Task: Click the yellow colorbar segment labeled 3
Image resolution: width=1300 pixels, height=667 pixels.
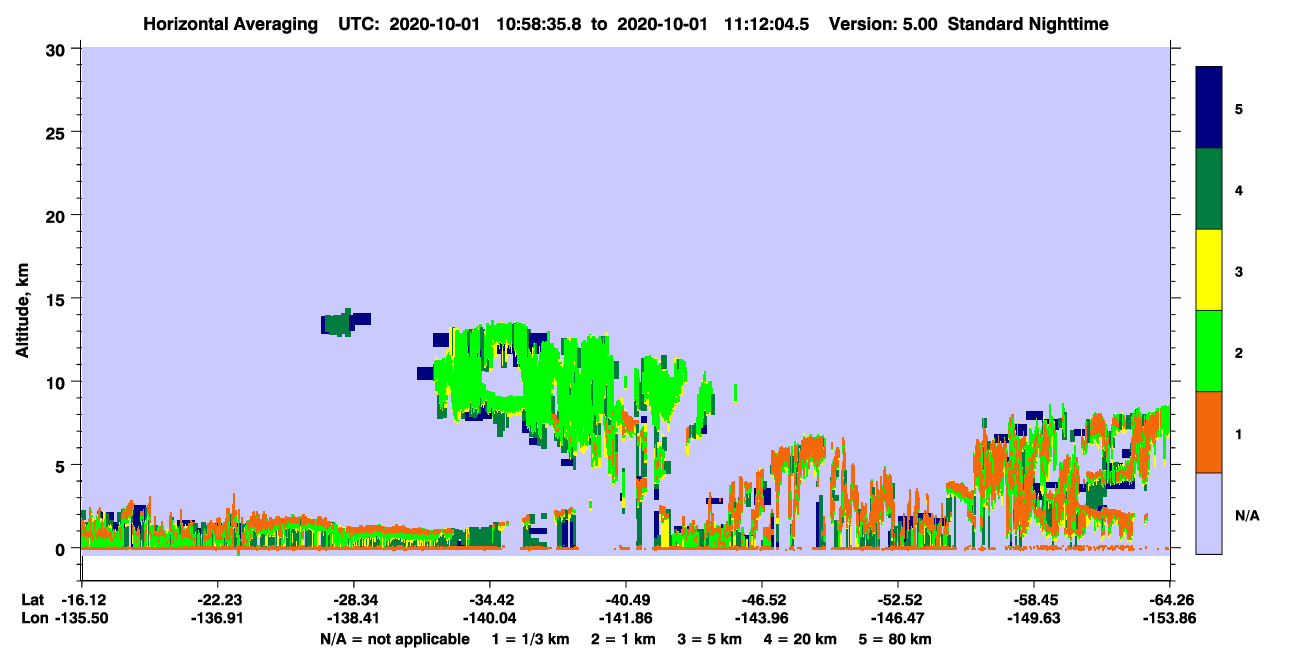Action: pos(1209,270)
